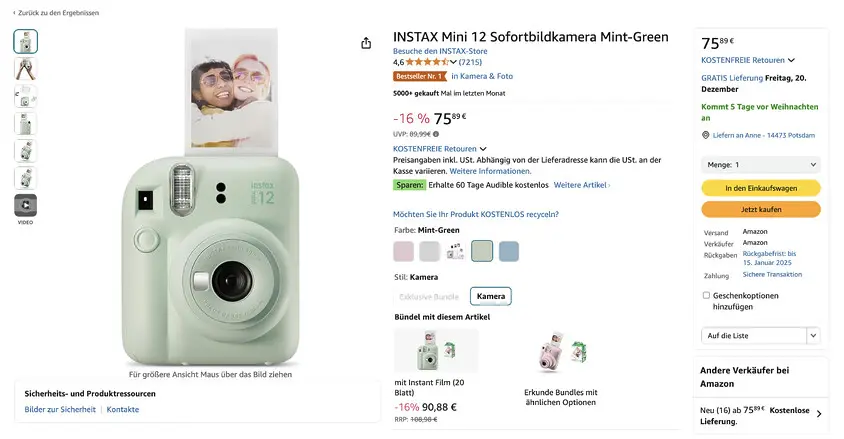
Task: Open the Kamera & Foto category link
Action: click(482, 76)
